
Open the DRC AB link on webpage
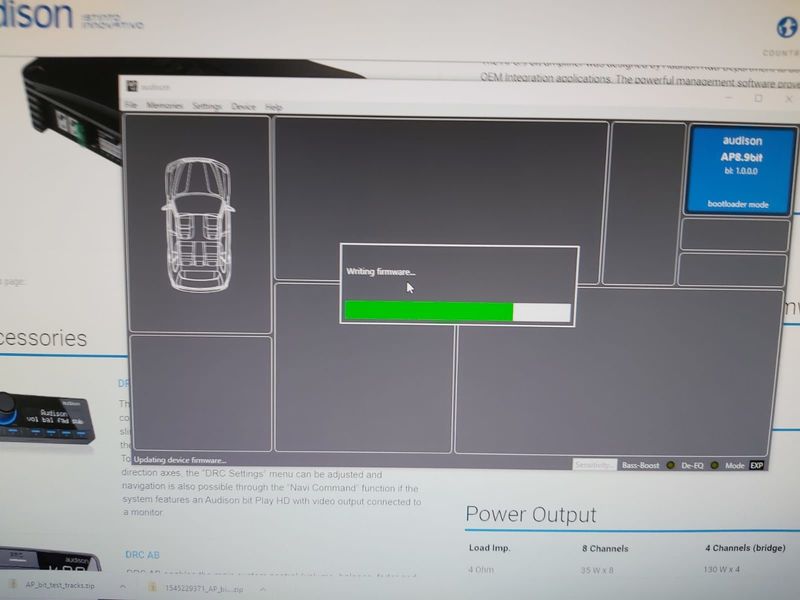[x=142, y=555]
